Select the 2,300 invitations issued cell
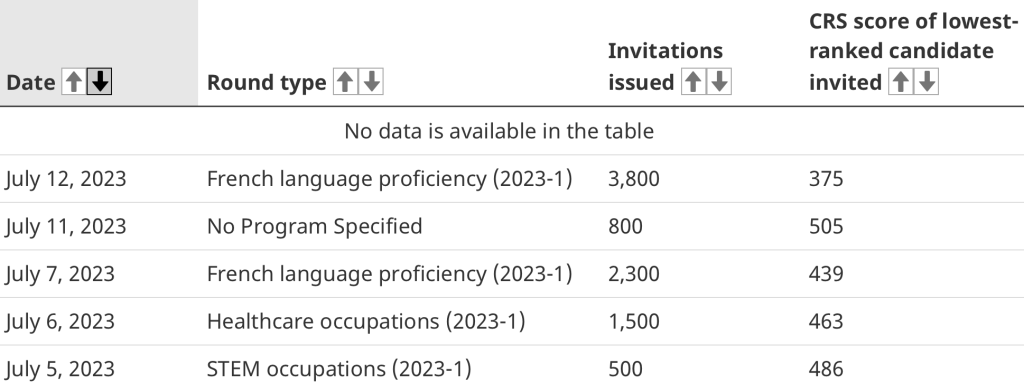 tap(633, 274)
